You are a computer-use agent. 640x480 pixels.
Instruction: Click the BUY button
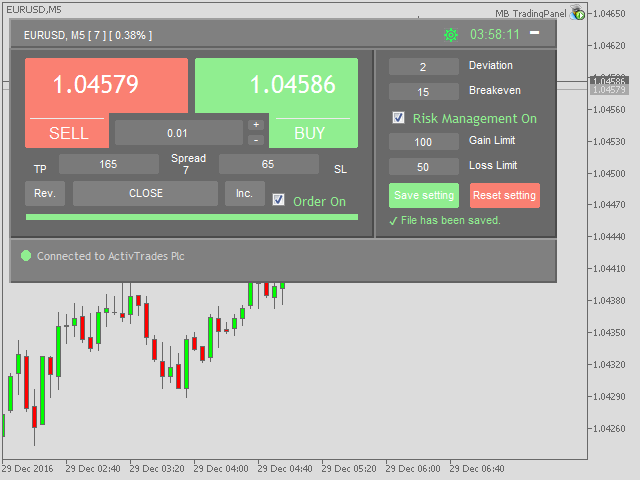[310, 133]
